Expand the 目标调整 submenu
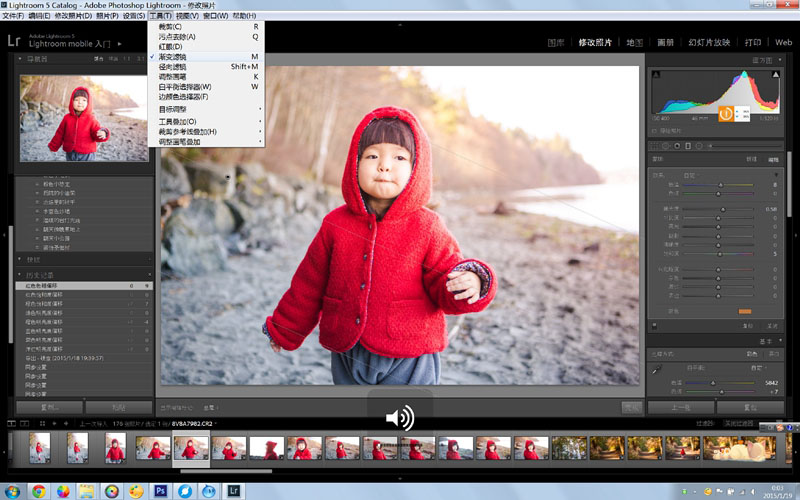 tap(206, 109)
